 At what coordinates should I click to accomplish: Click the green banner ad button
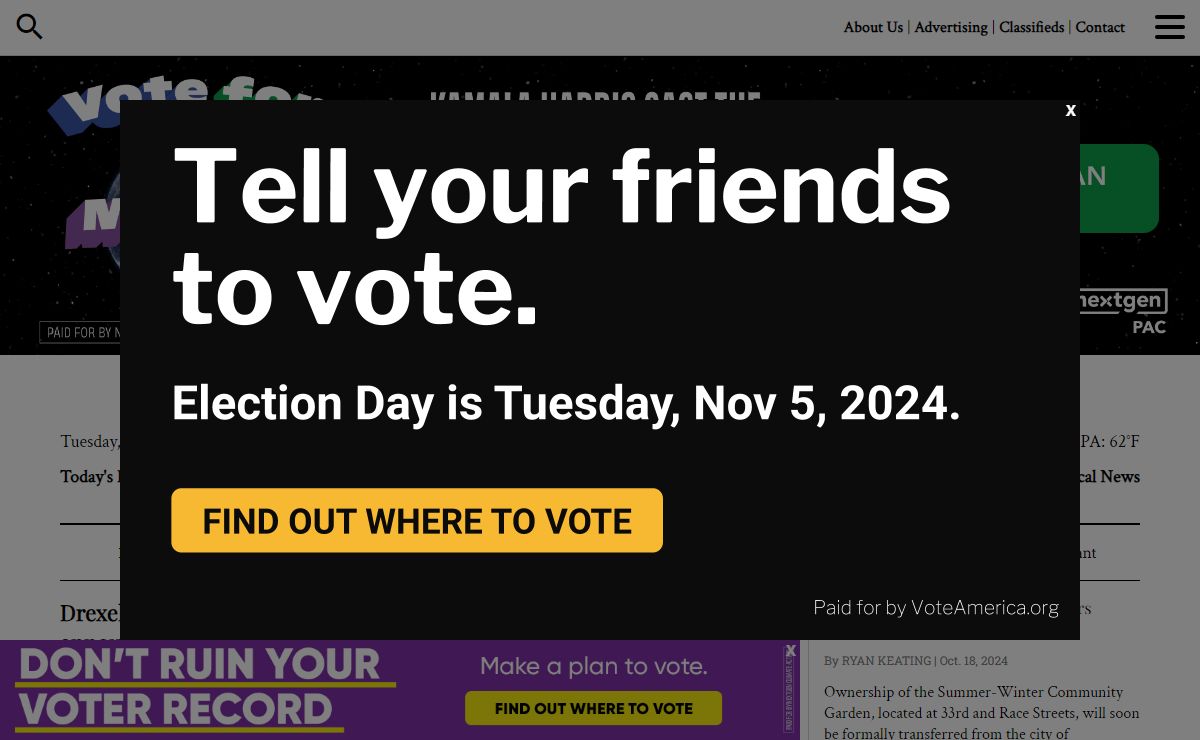pyautogui.click(x=1119, y=188)
